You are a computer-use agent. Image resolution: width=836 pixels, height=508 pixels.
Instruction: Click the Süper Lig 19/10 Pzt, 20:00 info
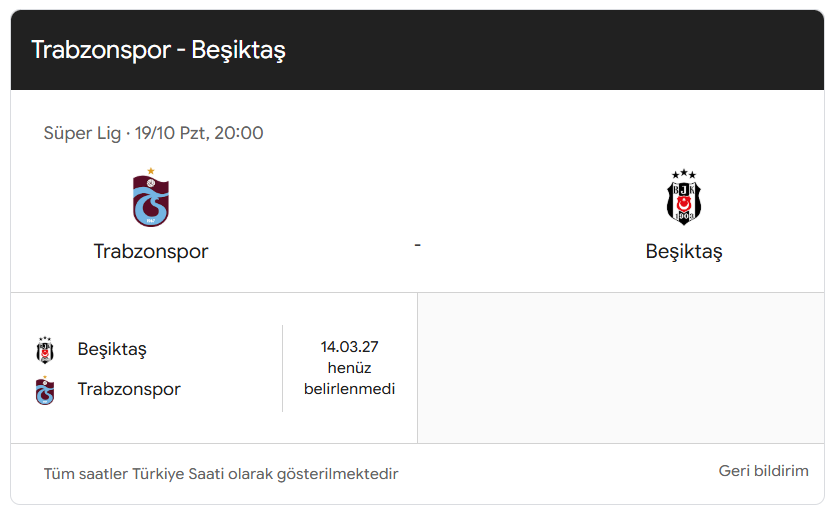point(154,133)
